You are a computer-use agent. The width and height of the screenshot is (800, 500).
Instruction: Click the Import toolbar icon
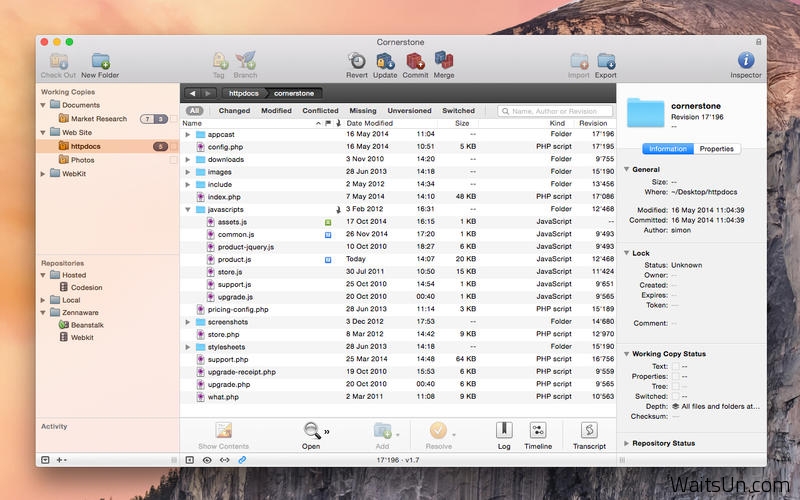click(x=579, y=61)
